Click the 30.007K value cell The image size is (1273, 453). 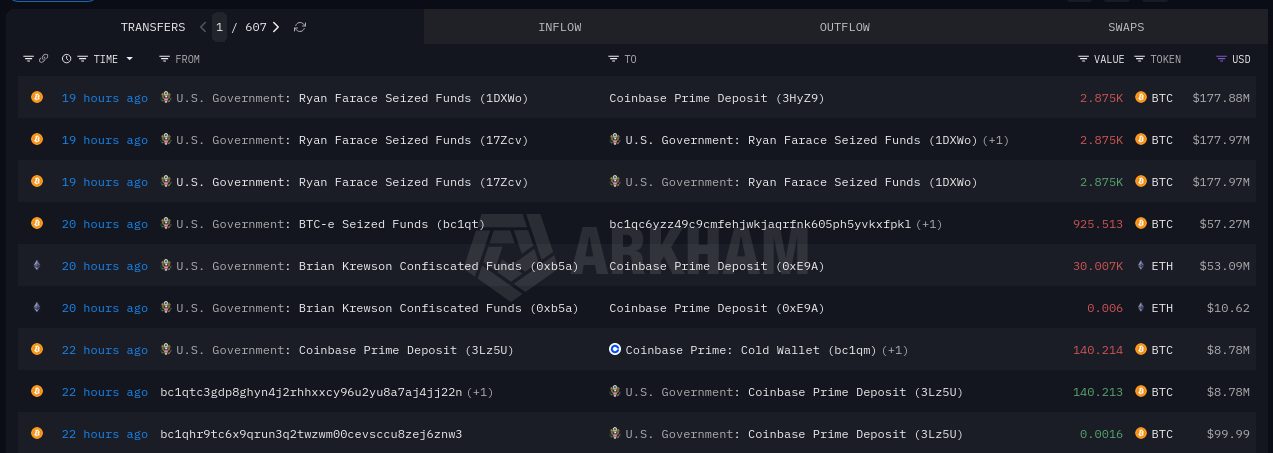click(x=1098, y=266)
